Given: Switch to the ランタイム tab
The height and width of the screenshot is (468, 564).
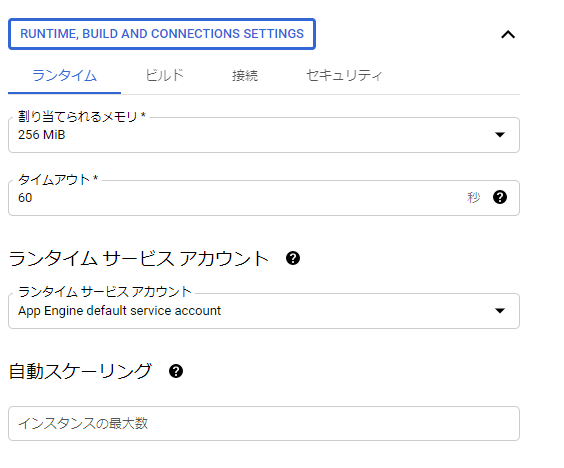Looking at the screenshot, I should click(64, 76).
